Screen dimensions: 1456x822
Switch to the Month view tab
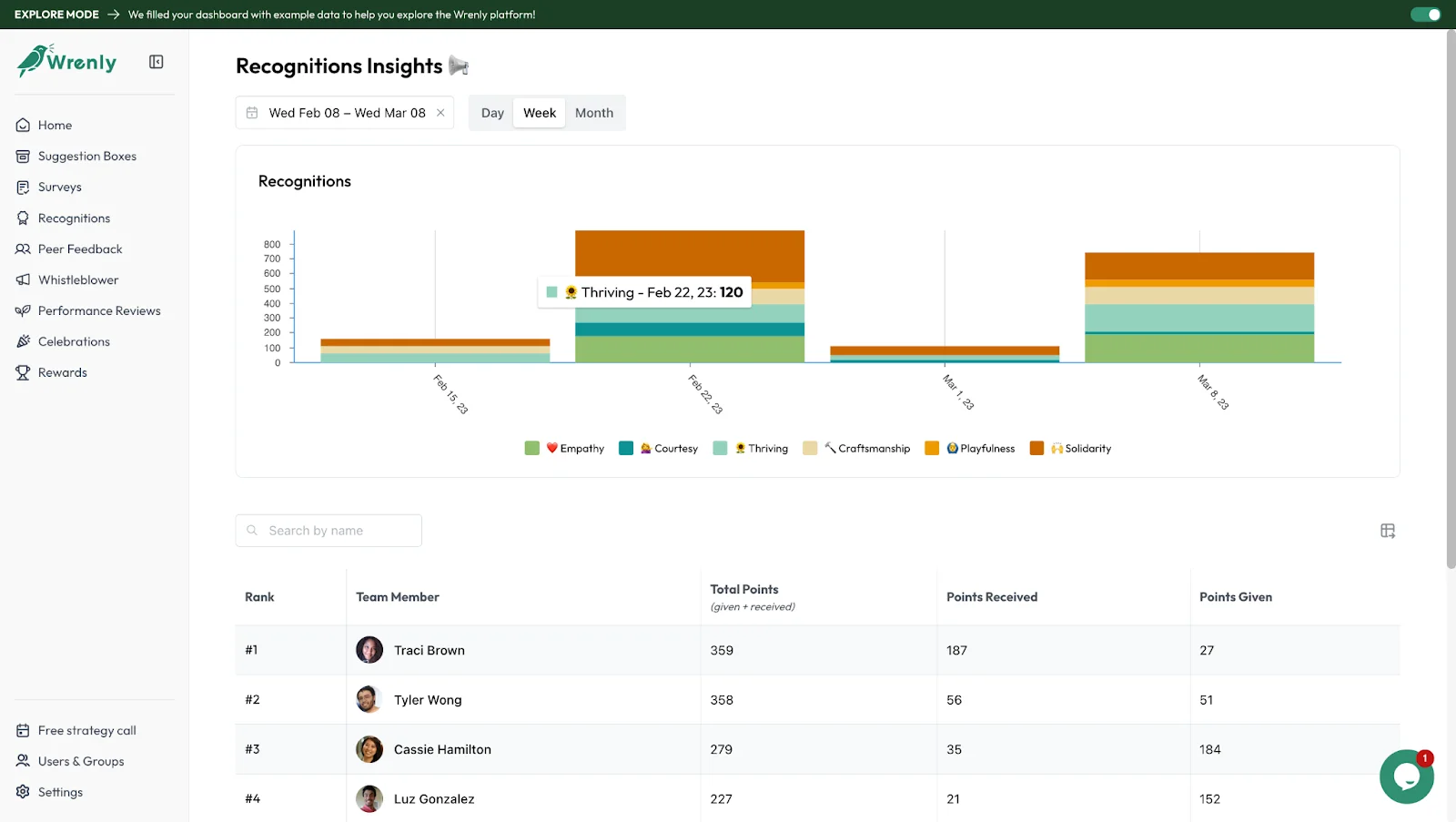click(594, 112)
